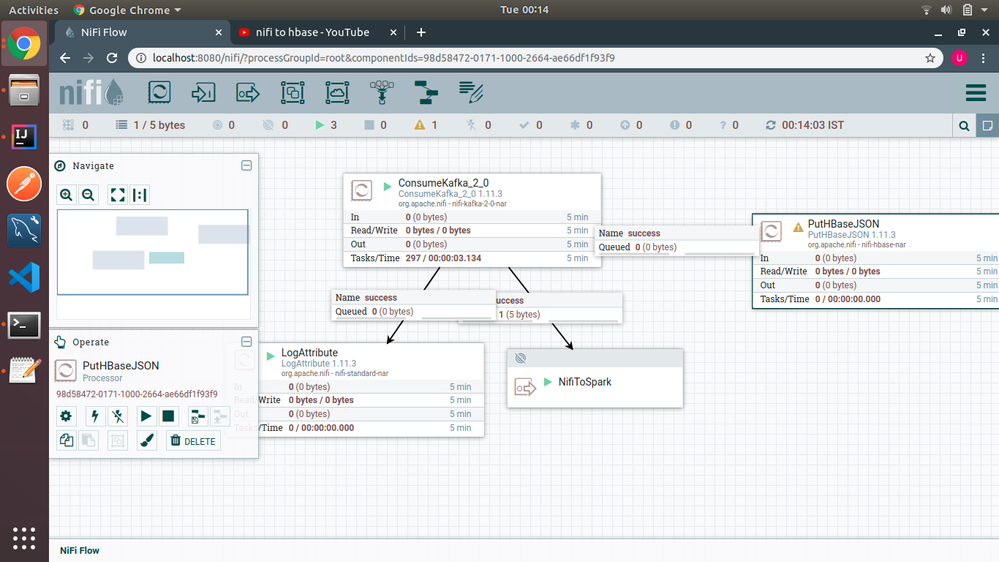Select the Processor component icon in toolbar

point(159,93)
